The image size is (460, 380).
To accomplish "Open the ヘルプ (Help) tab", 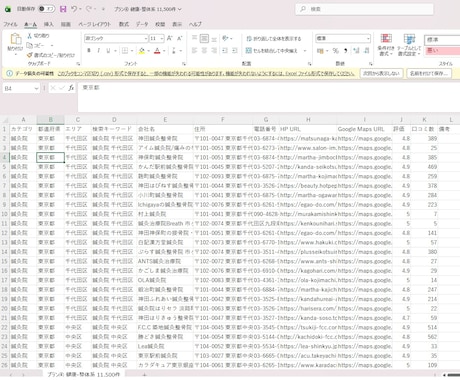I will (x=195, y=24).
